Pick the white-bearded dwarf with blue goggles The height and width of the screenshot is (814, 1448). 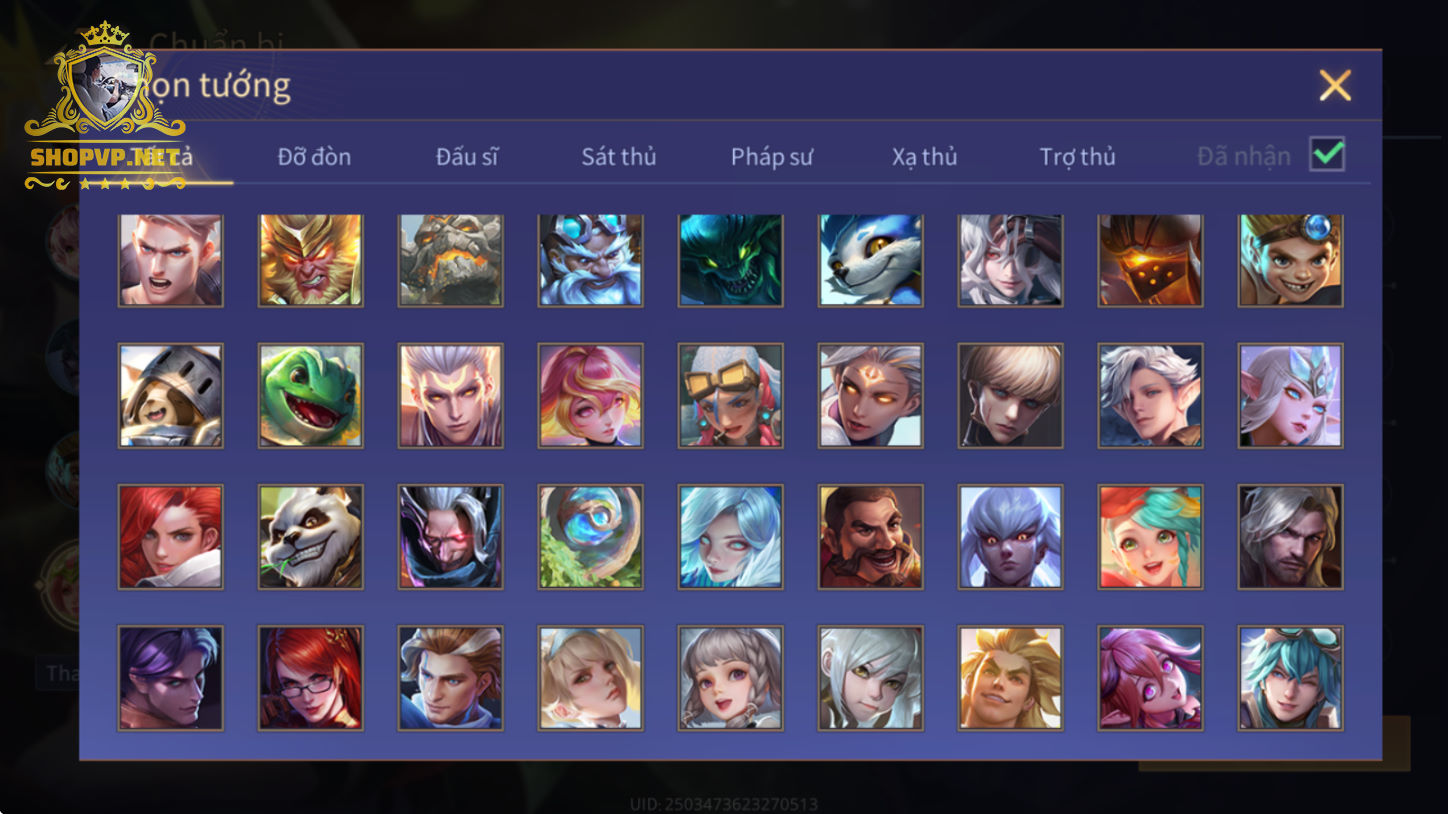coord(590,260)
